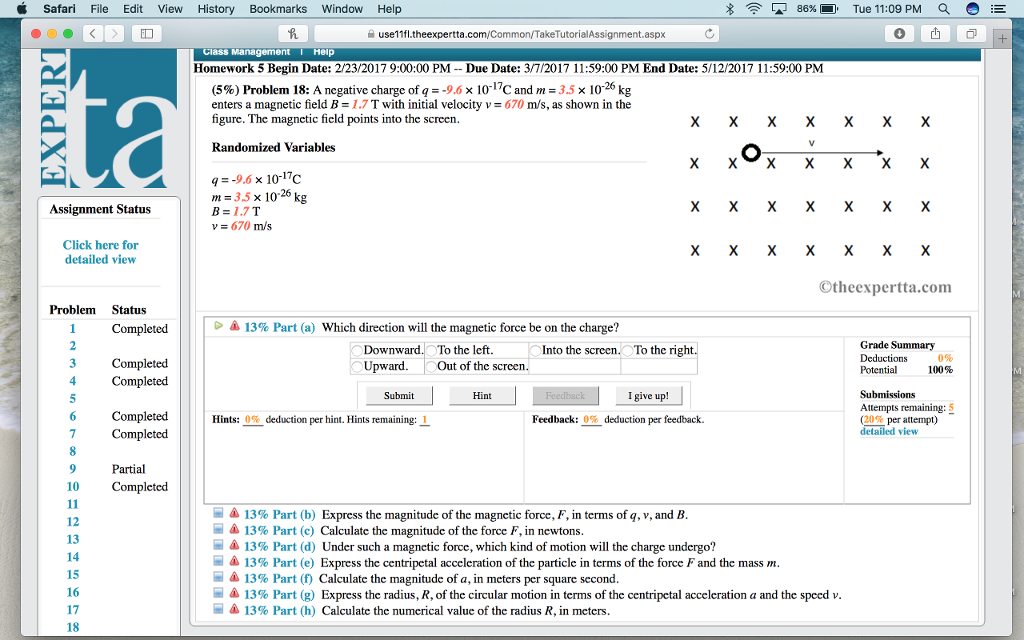Open the Bookmarks menu
Image resolution: width=1024 pixels, height=640 pixels.
click(x=278, y=8)
